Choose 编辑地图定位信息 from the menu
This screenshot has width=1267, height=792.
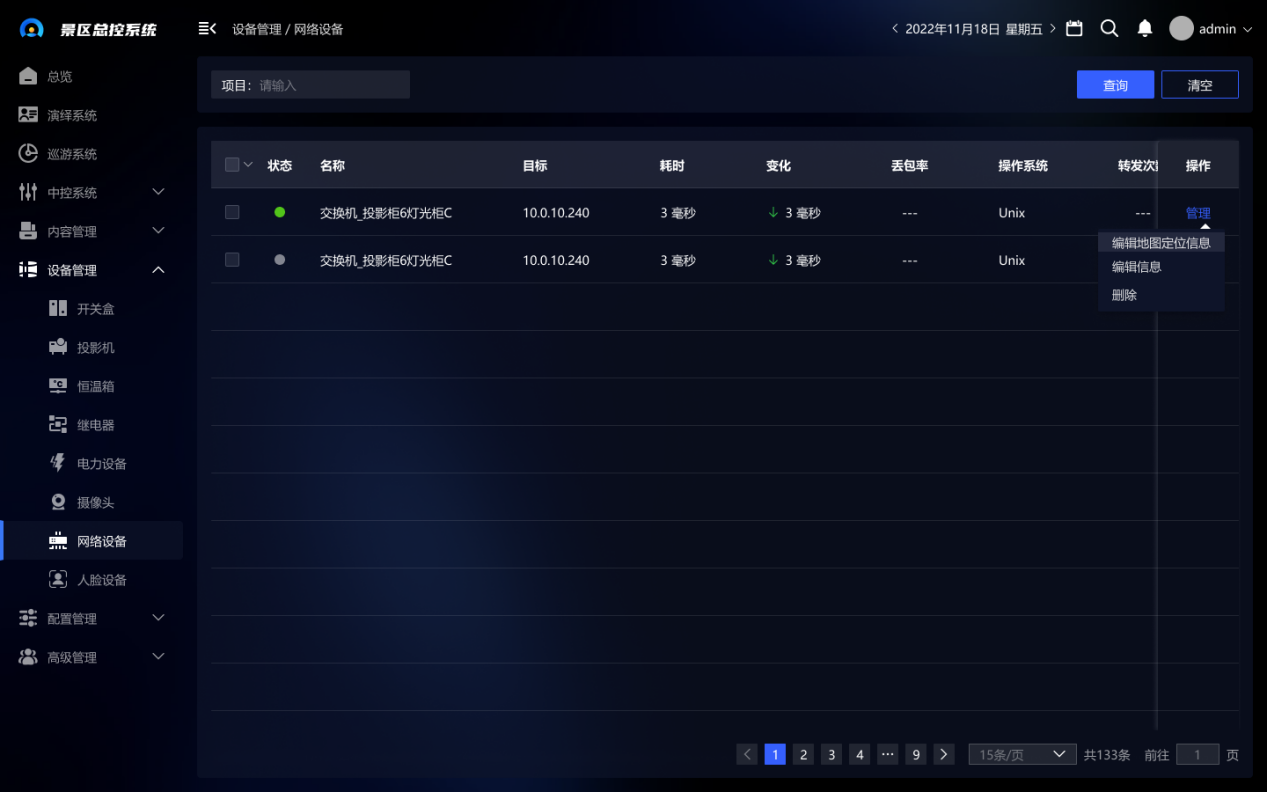(1160, 243)
